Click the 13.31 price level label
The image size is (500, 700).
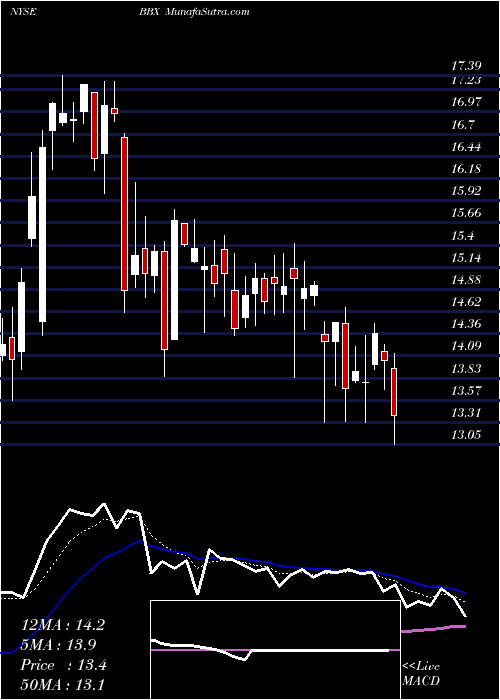466,413
